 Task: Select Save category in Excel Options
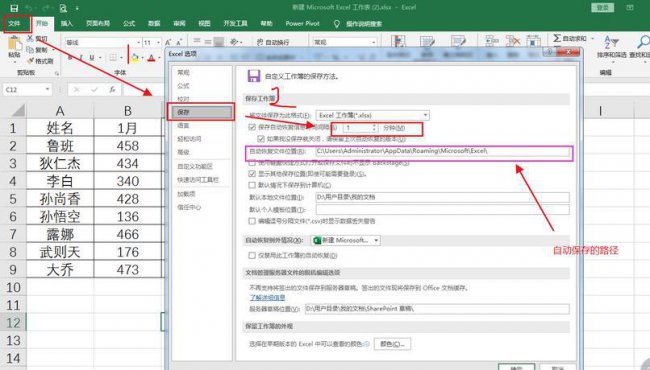coord(201,112)
